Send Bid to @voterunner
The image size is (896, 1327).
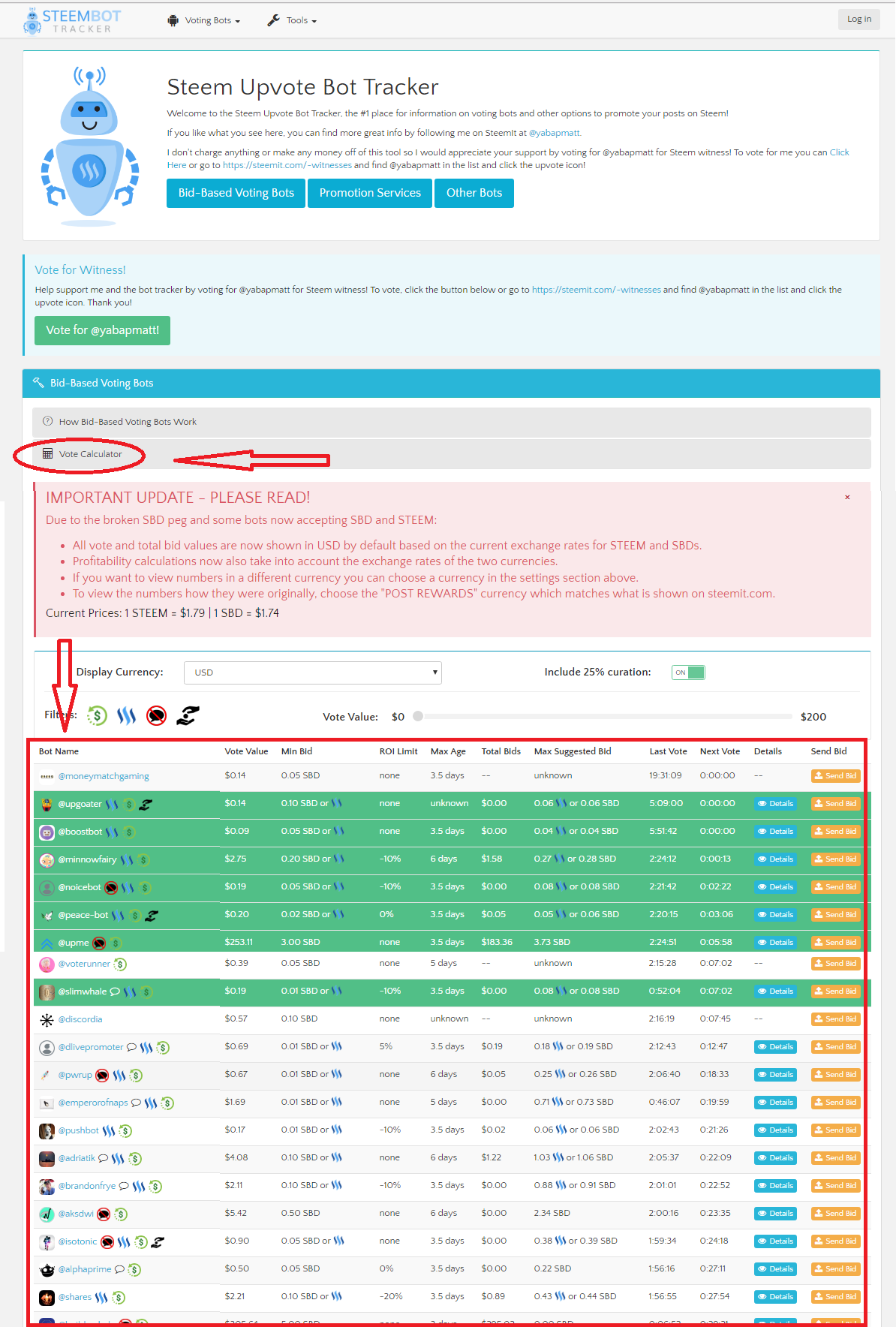[835, 964]
